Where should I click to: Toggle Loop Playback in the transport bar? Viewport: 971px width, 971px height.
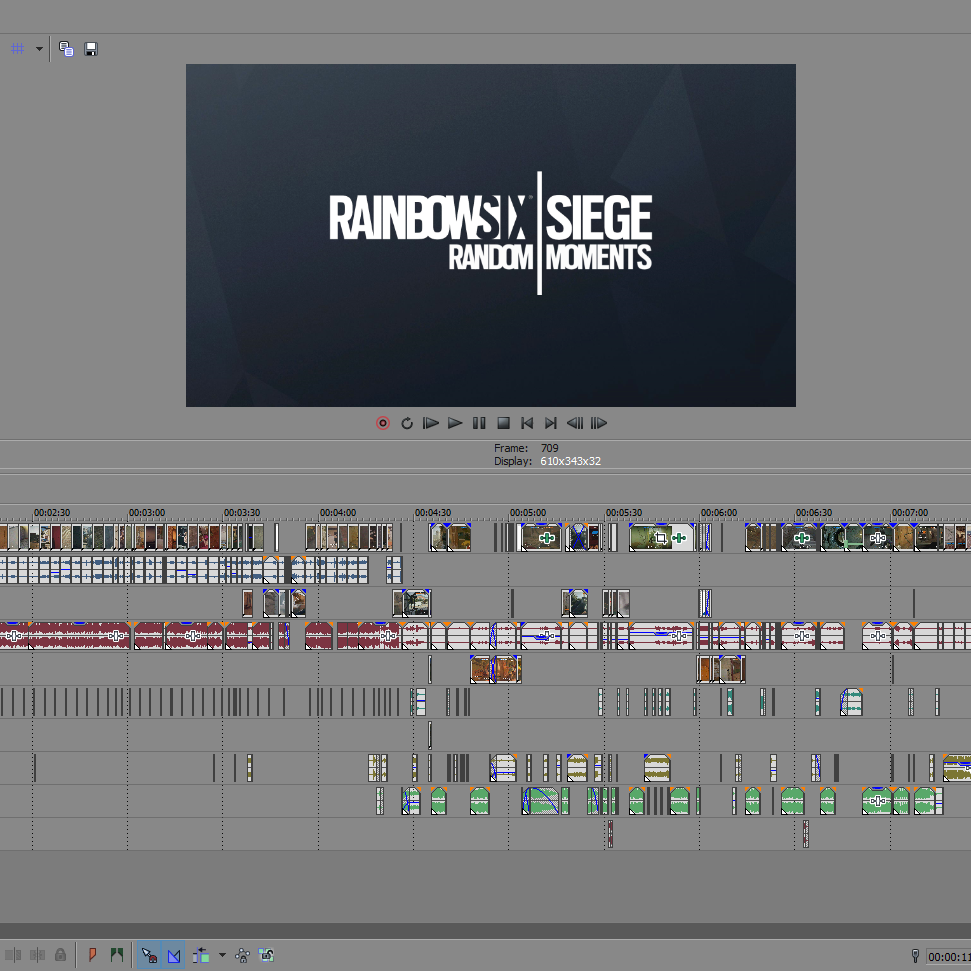coord(407,423)
